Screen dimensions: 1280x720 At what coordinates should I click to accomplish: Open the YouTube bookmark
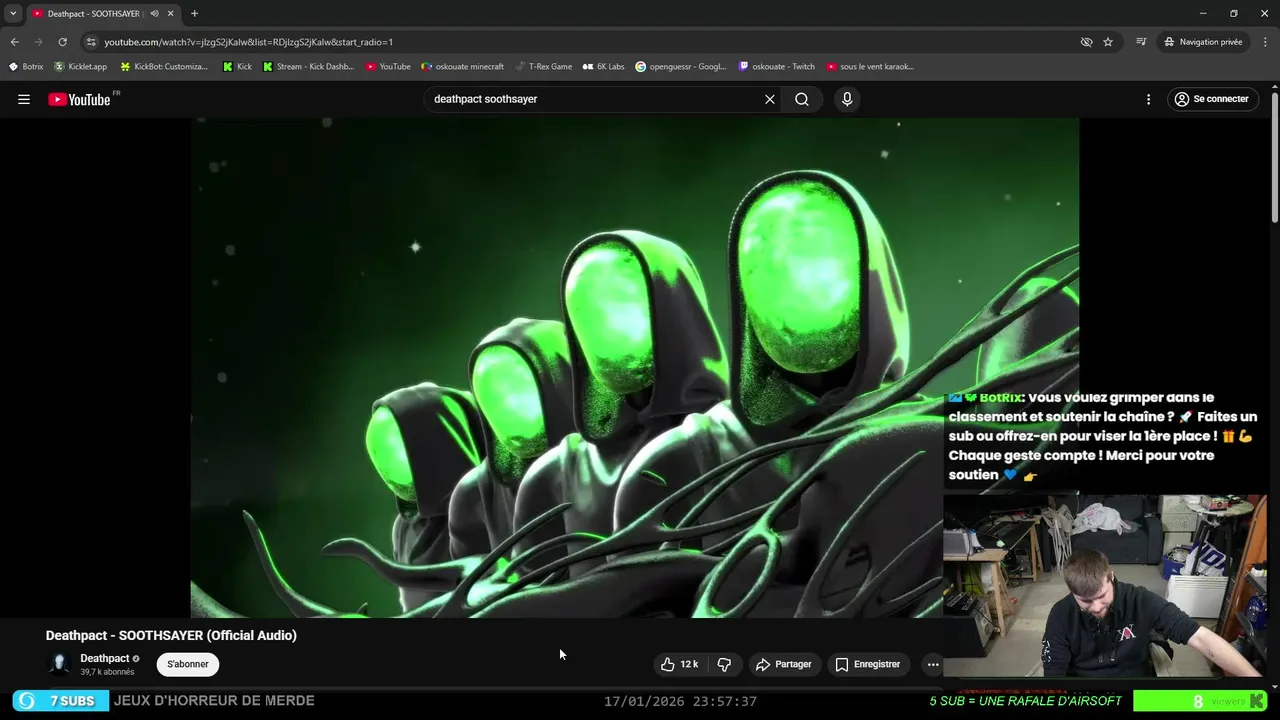click(388, 67)
